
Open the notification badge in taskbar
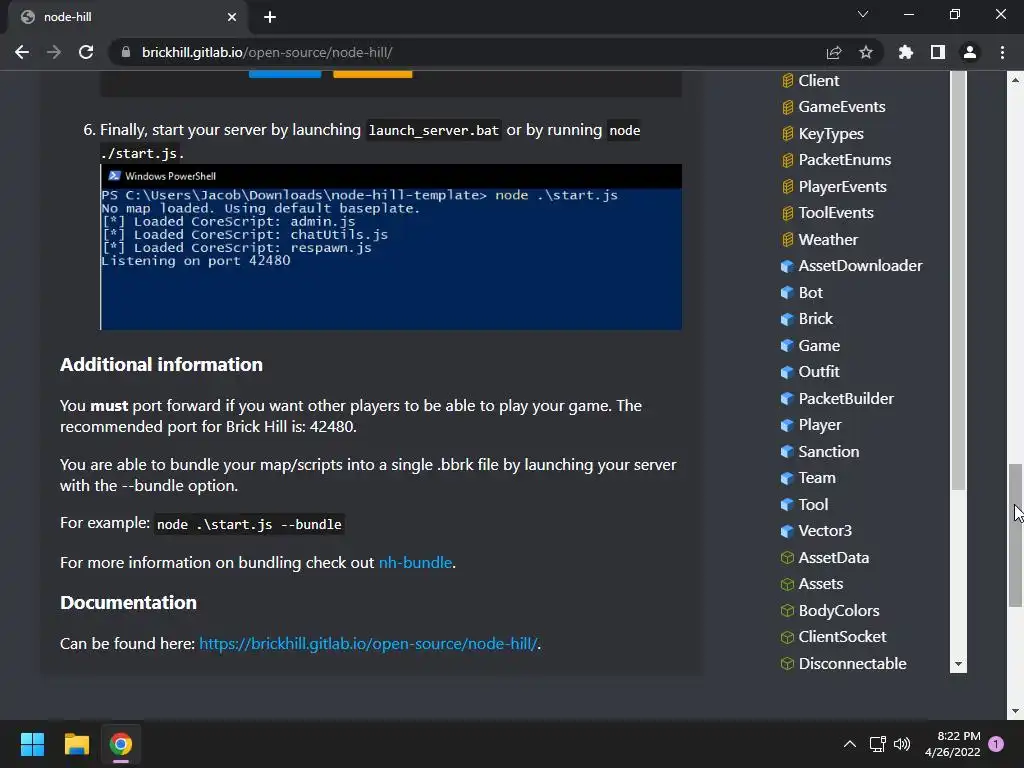996,743
